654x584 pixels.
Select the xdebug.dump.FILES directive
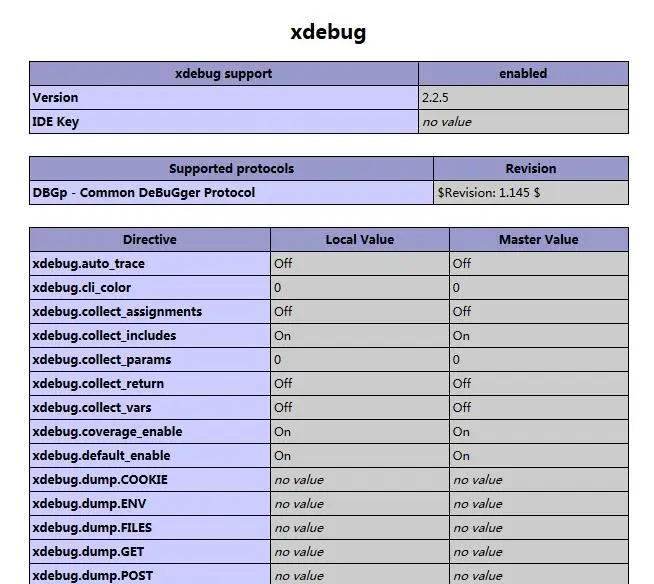pyautogui.click(x=150, y=528)
